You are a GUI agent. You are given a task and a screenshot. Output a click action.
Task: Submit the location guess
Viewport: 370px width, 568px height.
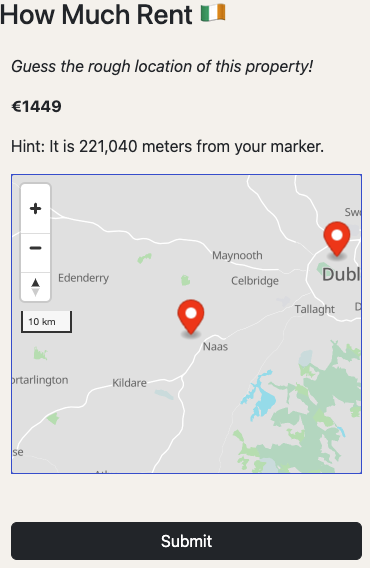tap(186, 541)
